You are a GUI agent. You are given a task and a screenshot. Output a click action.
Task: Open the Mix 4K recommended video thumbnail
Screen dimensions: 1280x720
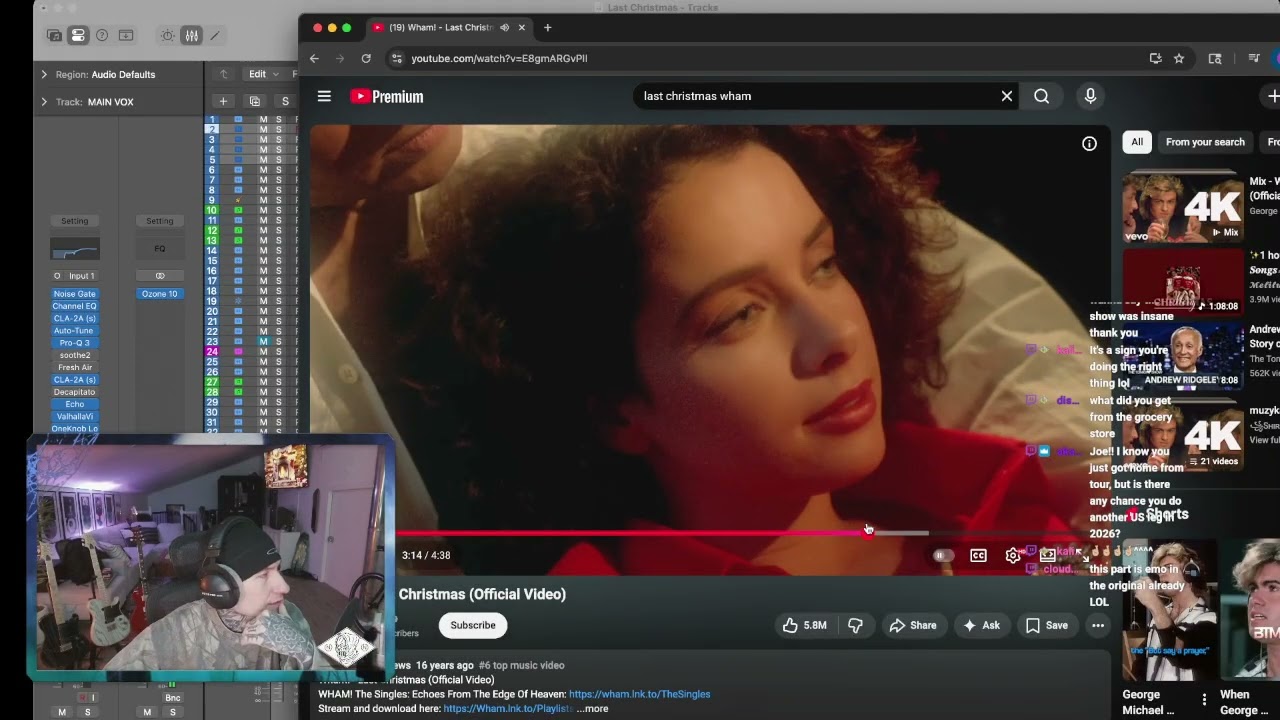click(1183, 207)
